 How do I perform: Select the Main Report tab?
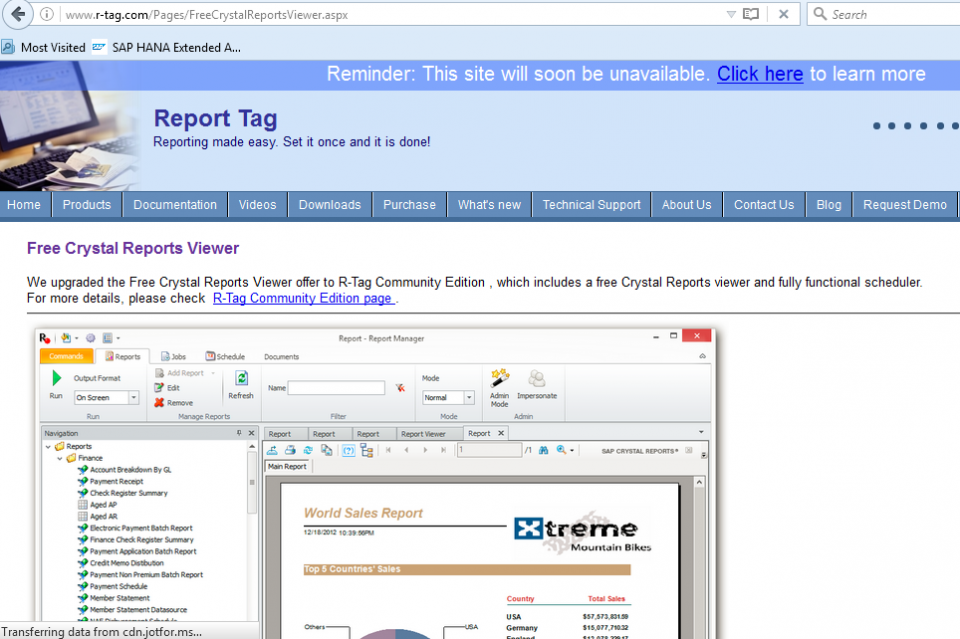pyautogui.click(x=287, y=466)
